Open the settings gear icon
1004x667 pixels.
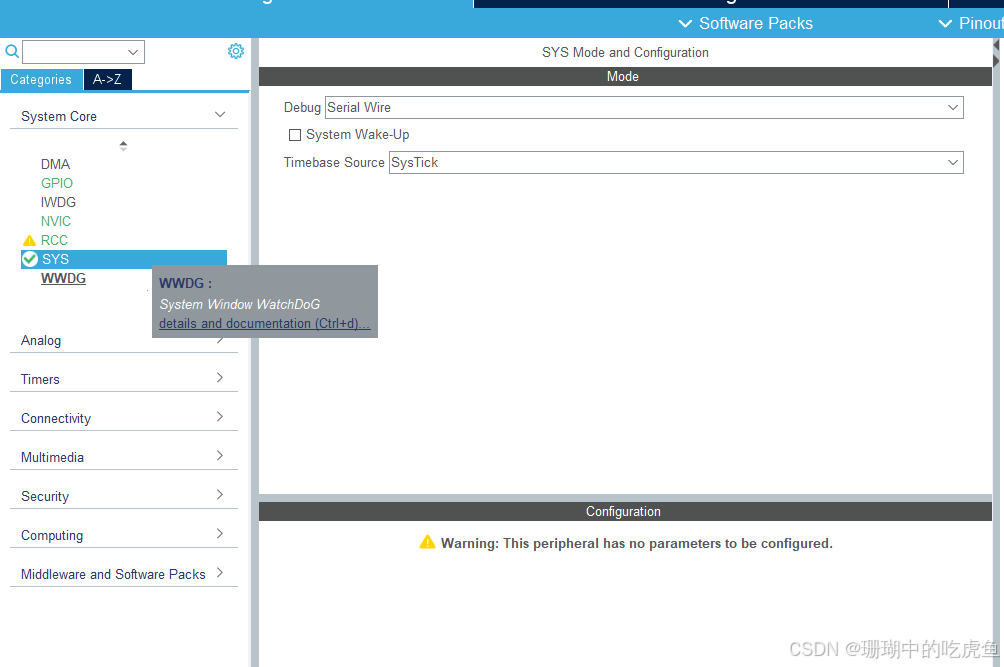click(x=236, y=51)
